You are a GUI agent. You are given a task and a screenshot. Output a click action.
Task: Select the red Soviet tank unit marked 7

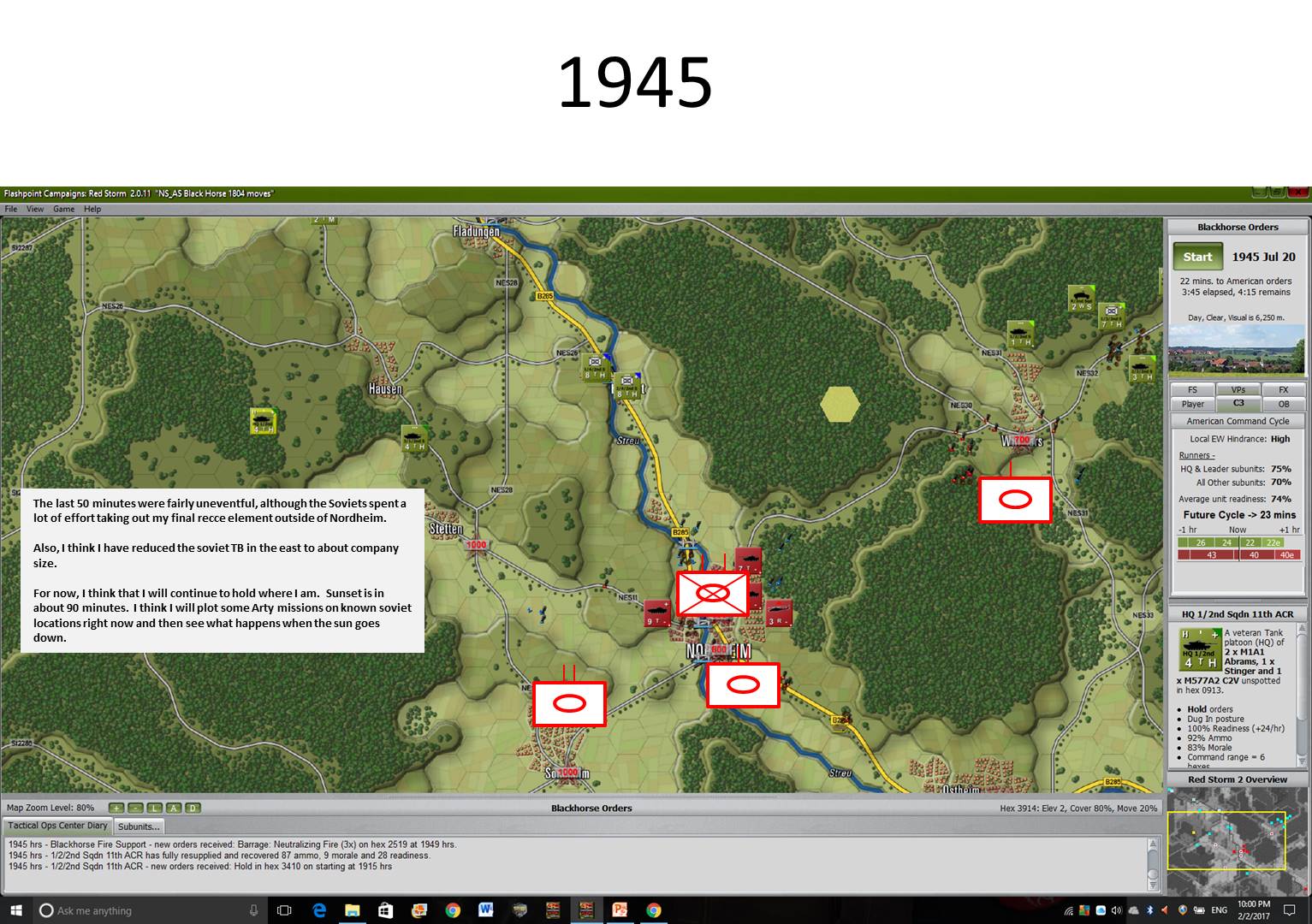tap(749, 560)
